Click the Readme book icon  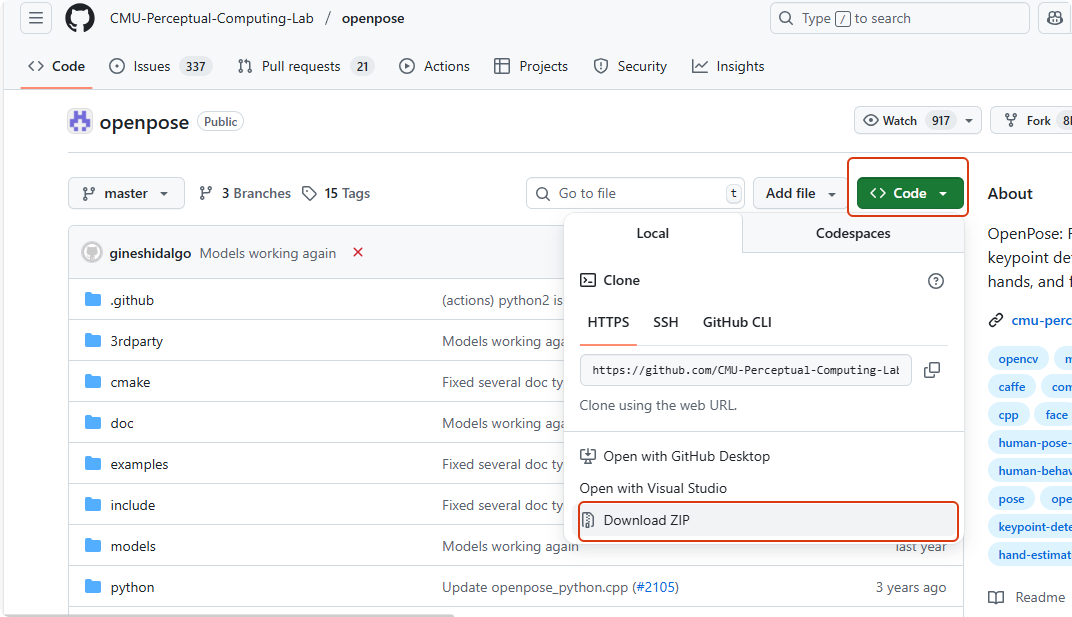click(x=996, y=597)
